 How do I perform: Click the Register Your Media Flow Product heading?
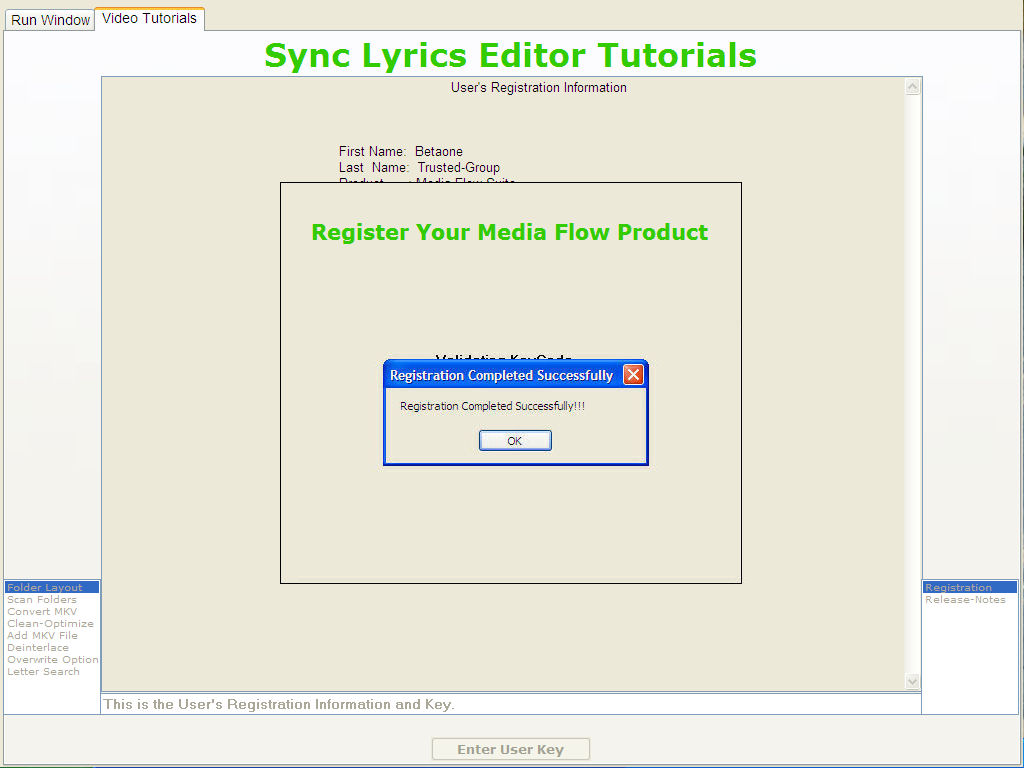510,232
